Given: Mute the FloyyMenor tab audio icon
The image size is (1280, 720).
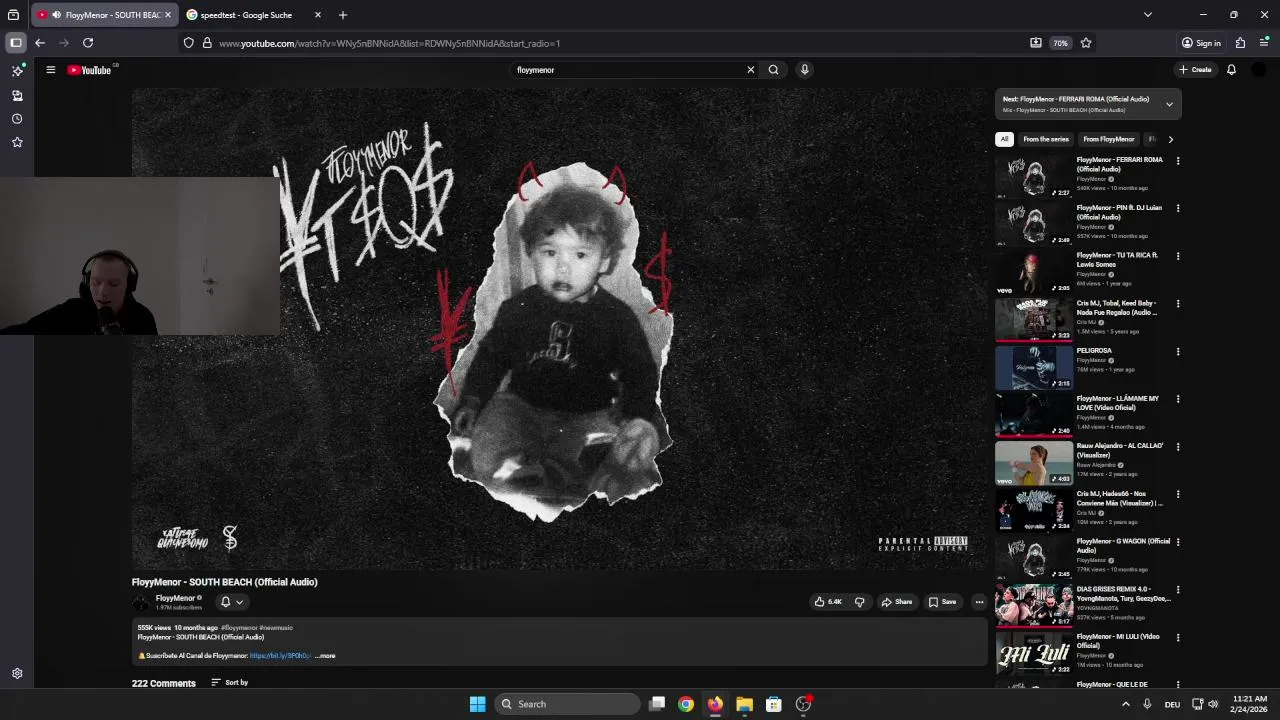Looking at the screenshot, I should click(56, 15).
